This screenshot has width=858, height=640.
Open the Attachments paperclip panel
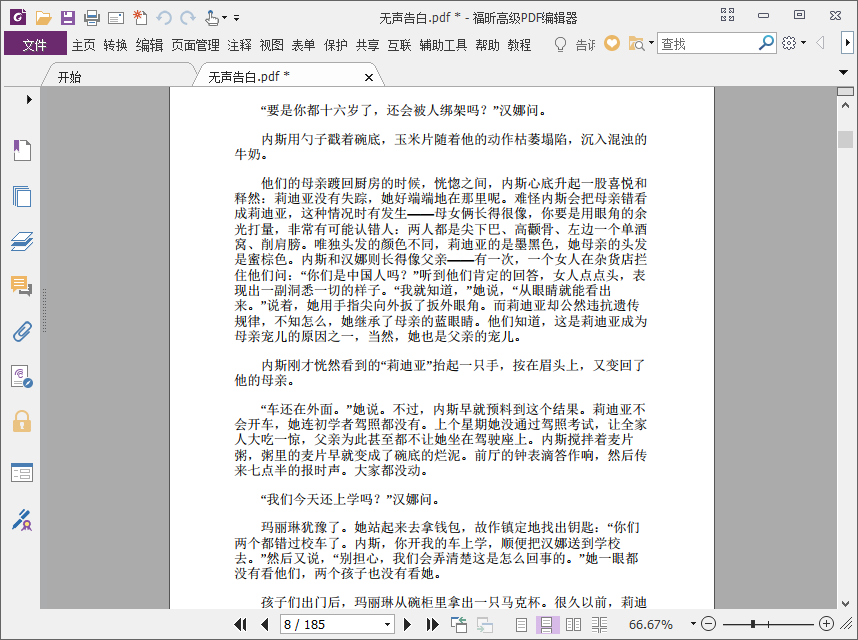(22, 331)
